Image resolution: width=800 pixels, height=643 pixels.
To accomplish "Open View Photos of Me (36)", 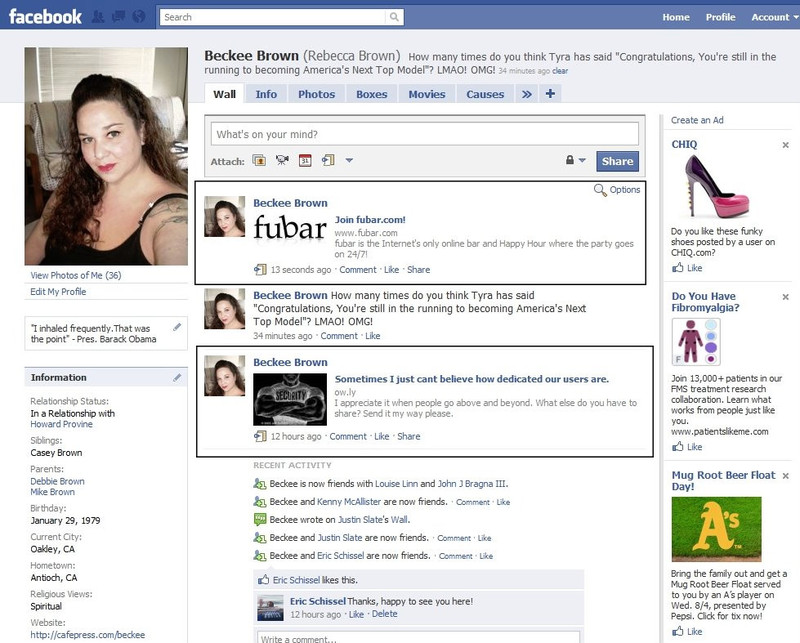I will pyautogui.click(x=76, y=276).
